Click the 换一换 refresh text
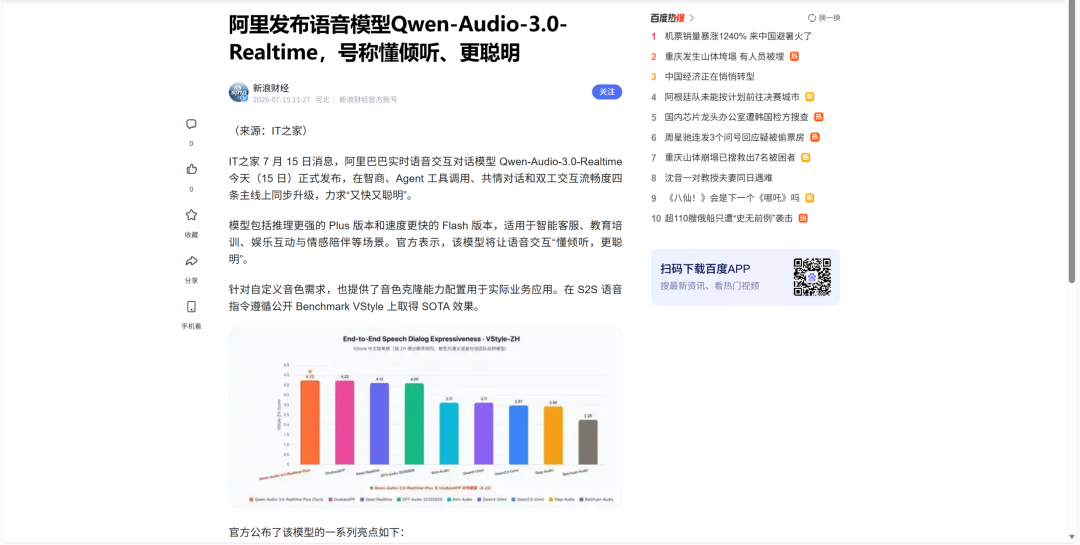This screenshot has height=545, width=1080. tap(829, 18)
